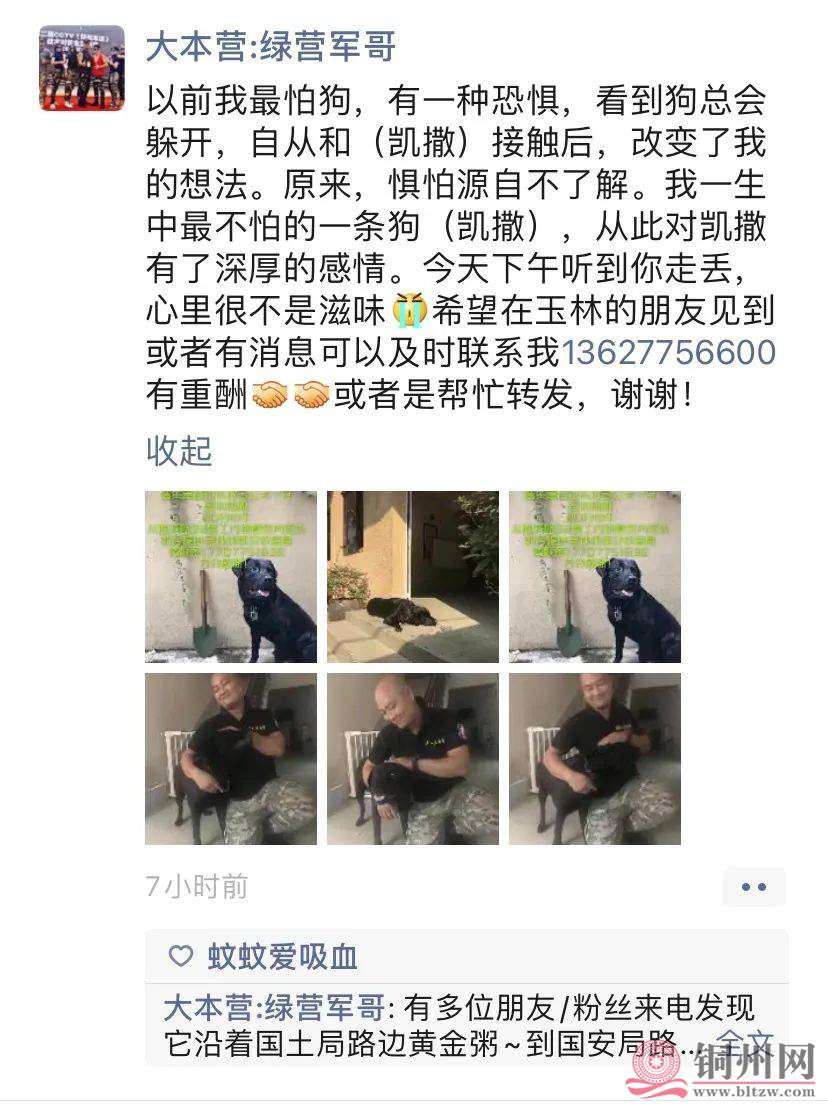
Task: Tap the heart like icon
Action: [181, 956]
